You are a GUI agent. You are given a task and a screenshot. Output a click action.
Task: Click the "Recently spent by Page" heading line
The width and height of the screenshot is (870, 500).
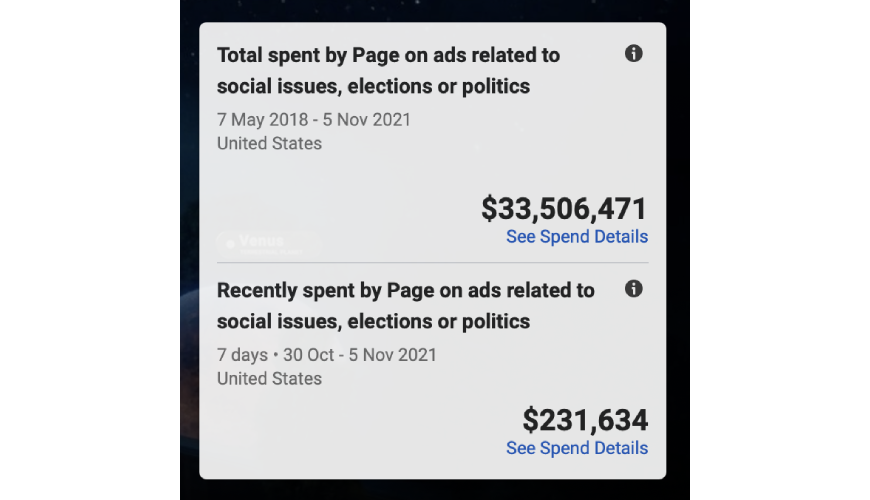pos(405,291)
